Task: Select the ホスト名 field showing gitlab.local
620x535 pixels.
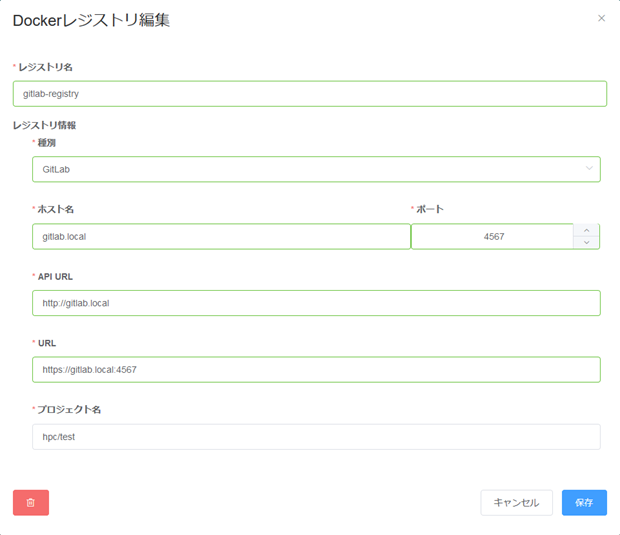Action: pos(221,236)
